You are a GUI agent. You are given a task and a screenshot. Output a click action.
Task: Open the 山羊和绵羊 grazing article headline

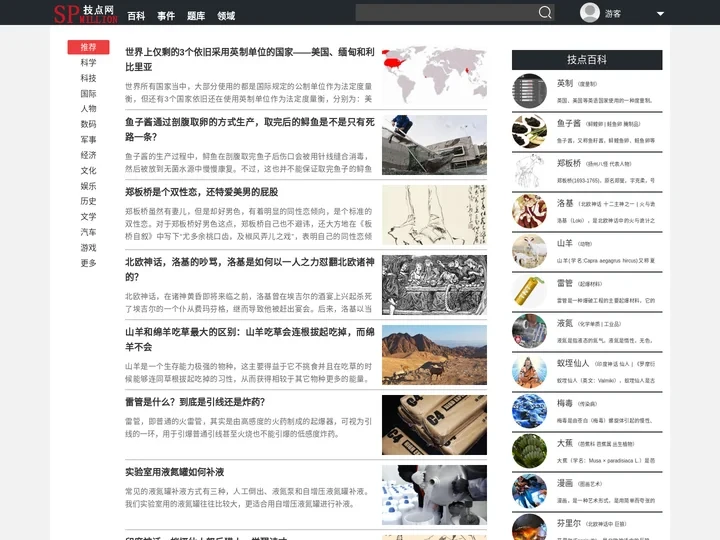coord(250,339)
